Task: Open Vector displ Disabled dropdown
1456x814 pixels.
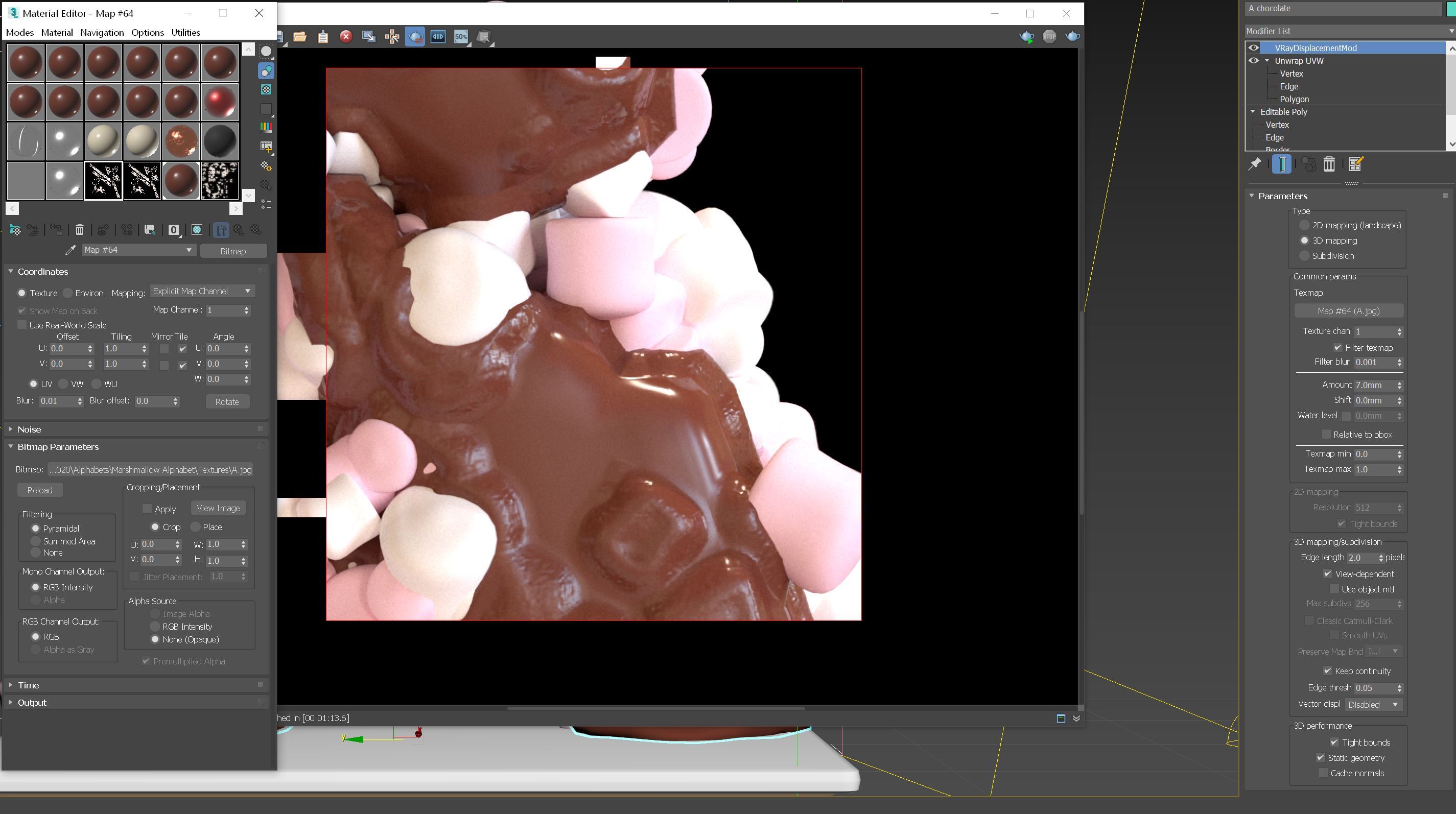Action: [x=1373, y=704]
